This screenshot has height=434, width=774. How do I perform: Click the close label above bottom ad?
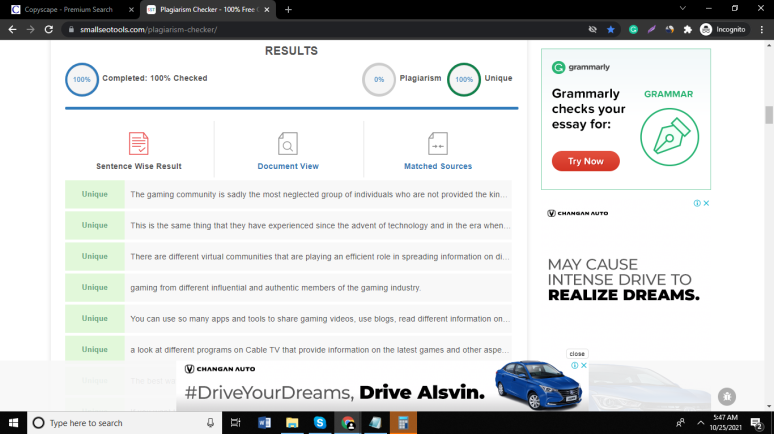(x=577, y=354)
